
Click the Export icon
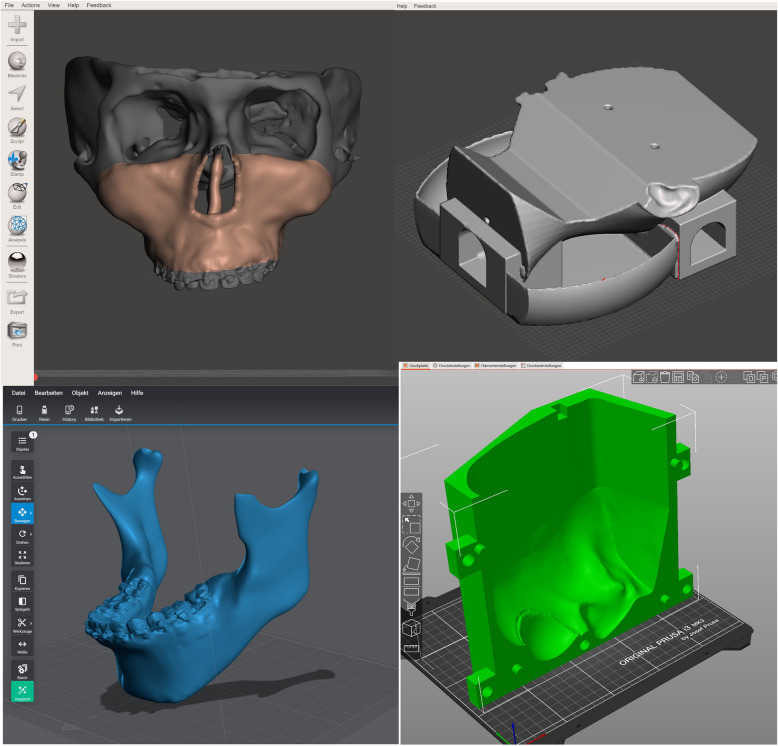pyautogui.click(x=17, y=297)
